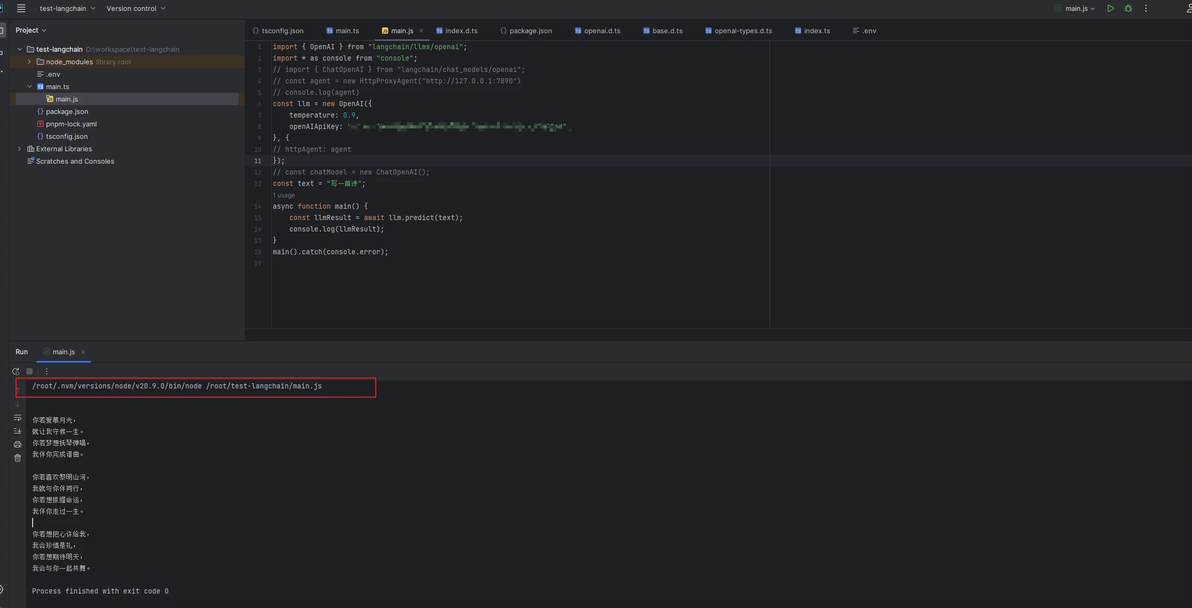This screenshot has height=608, width=1192.
Task: Collapse the main.ts file node
Action: [x=29, y=87]
